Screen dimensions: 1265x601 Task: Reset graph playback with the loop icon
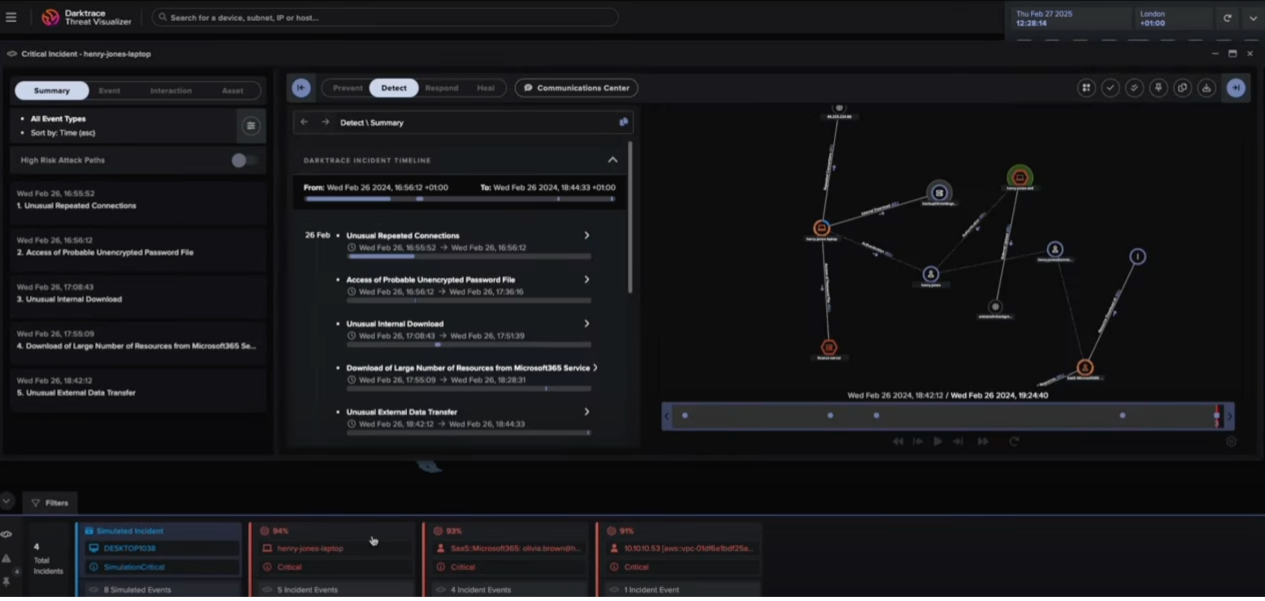click(x=1014, y=441)
